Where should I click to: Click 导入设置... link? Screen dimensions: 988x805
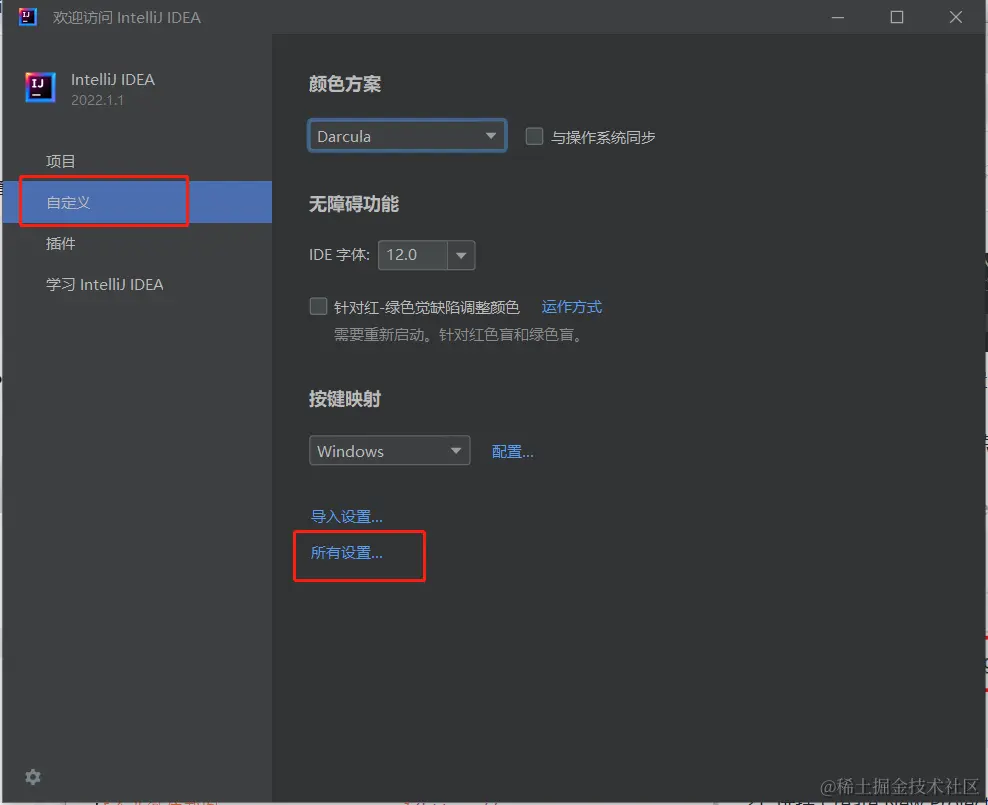coord(347,517)
